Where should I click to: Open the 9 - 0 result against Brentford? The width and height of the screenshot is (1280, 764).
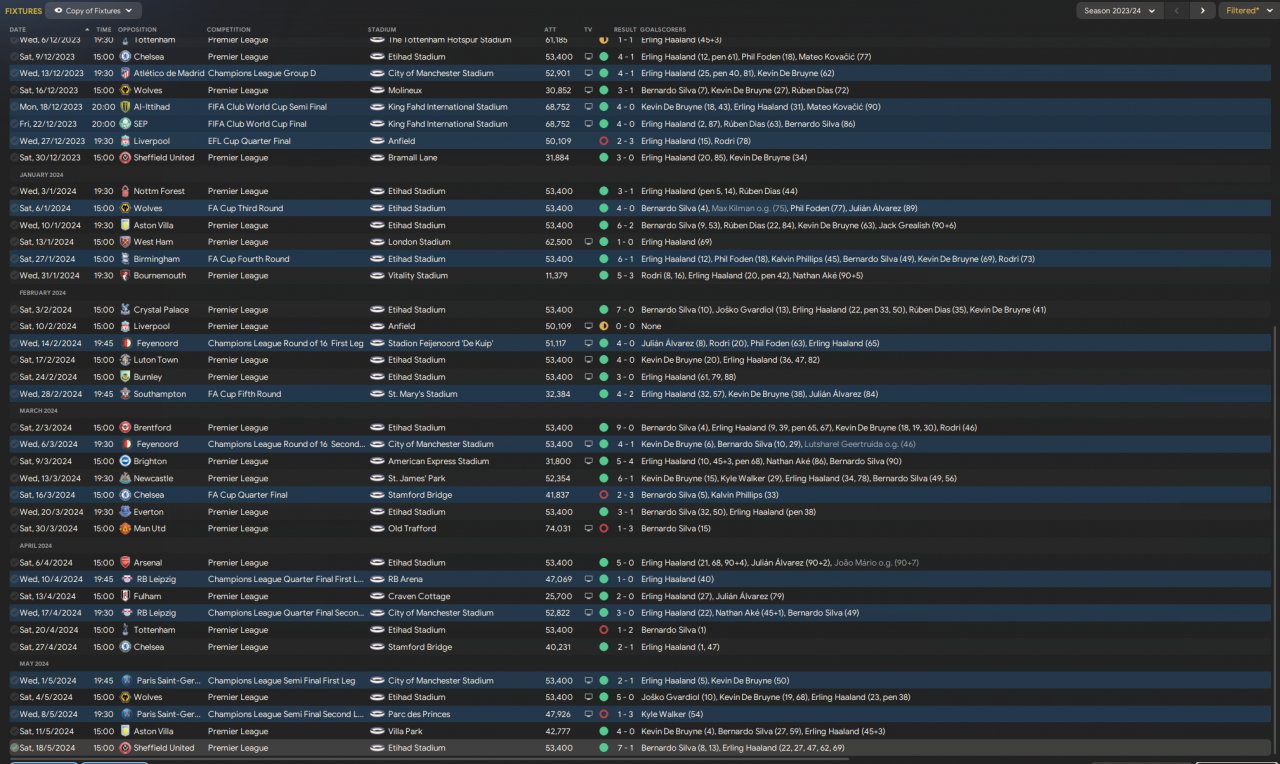coord(625,428)
